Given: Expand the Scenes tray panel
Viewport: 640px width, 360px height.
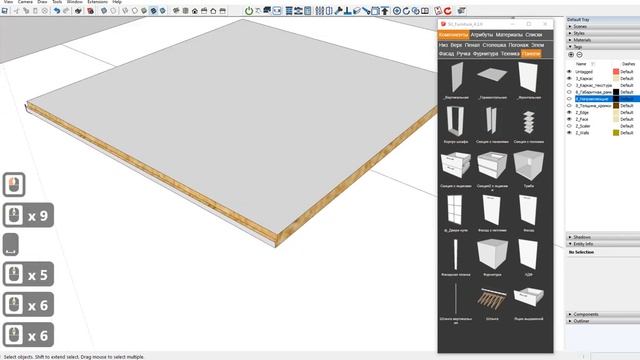Looking at the screenshot, I should [602, 26].
